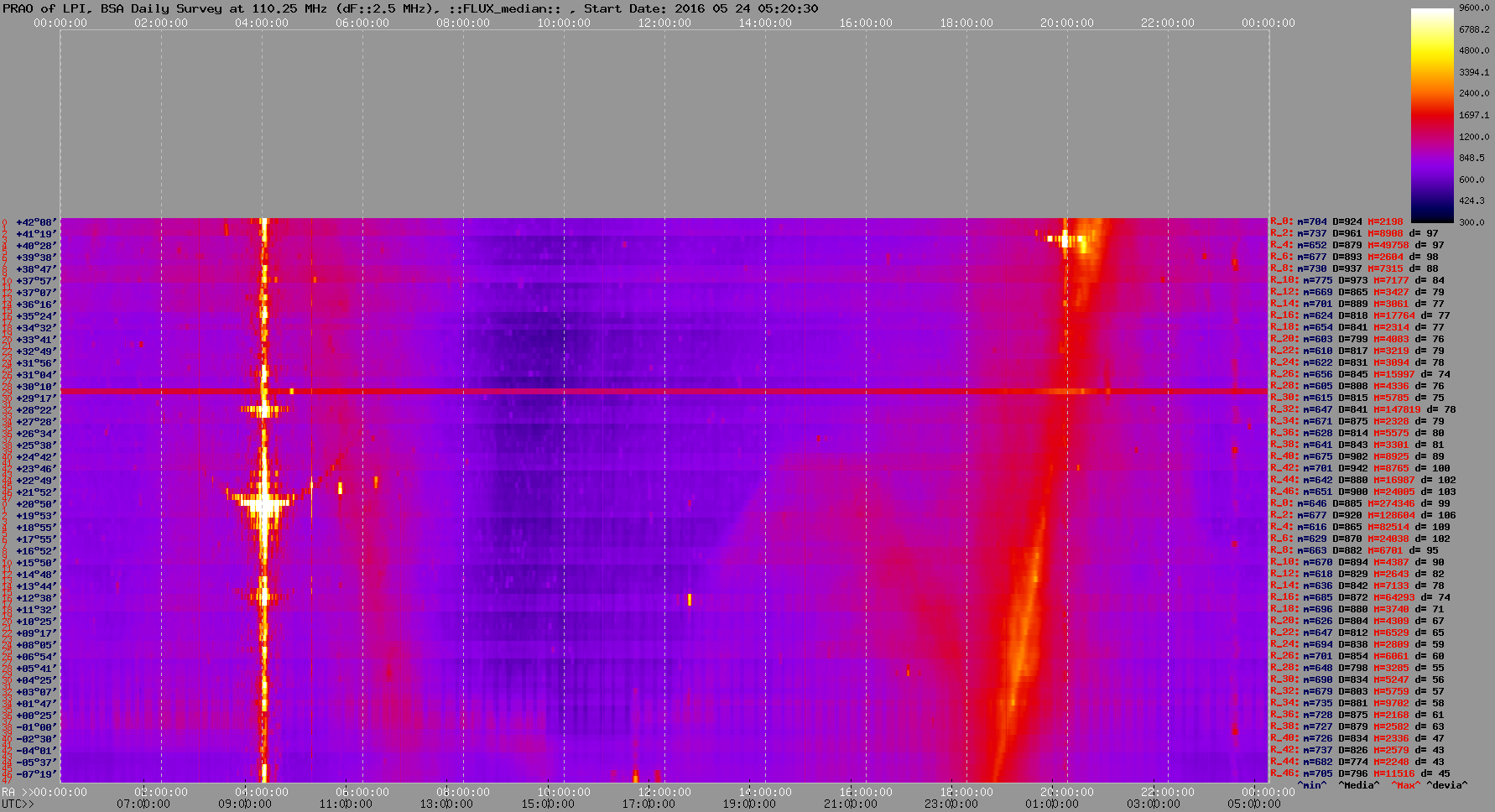Screen dimensions: 1495x812
Task: Click the '::FLUX_median::' label in the title
Action: tap(505, 8)
